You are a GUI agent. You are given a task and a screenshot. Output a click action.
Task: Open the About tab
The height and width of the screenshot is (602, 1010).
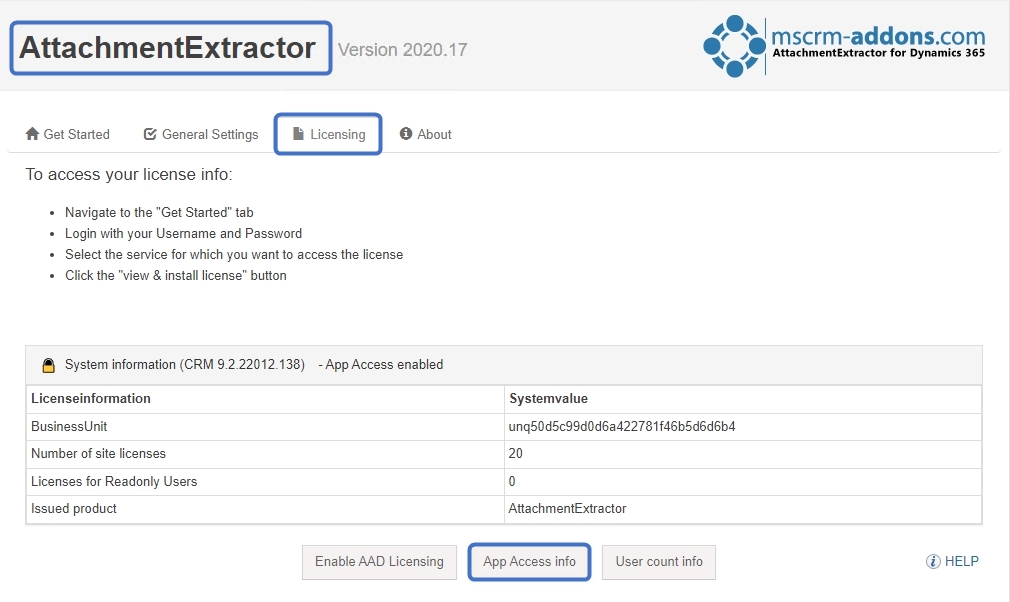pos(425,134)
